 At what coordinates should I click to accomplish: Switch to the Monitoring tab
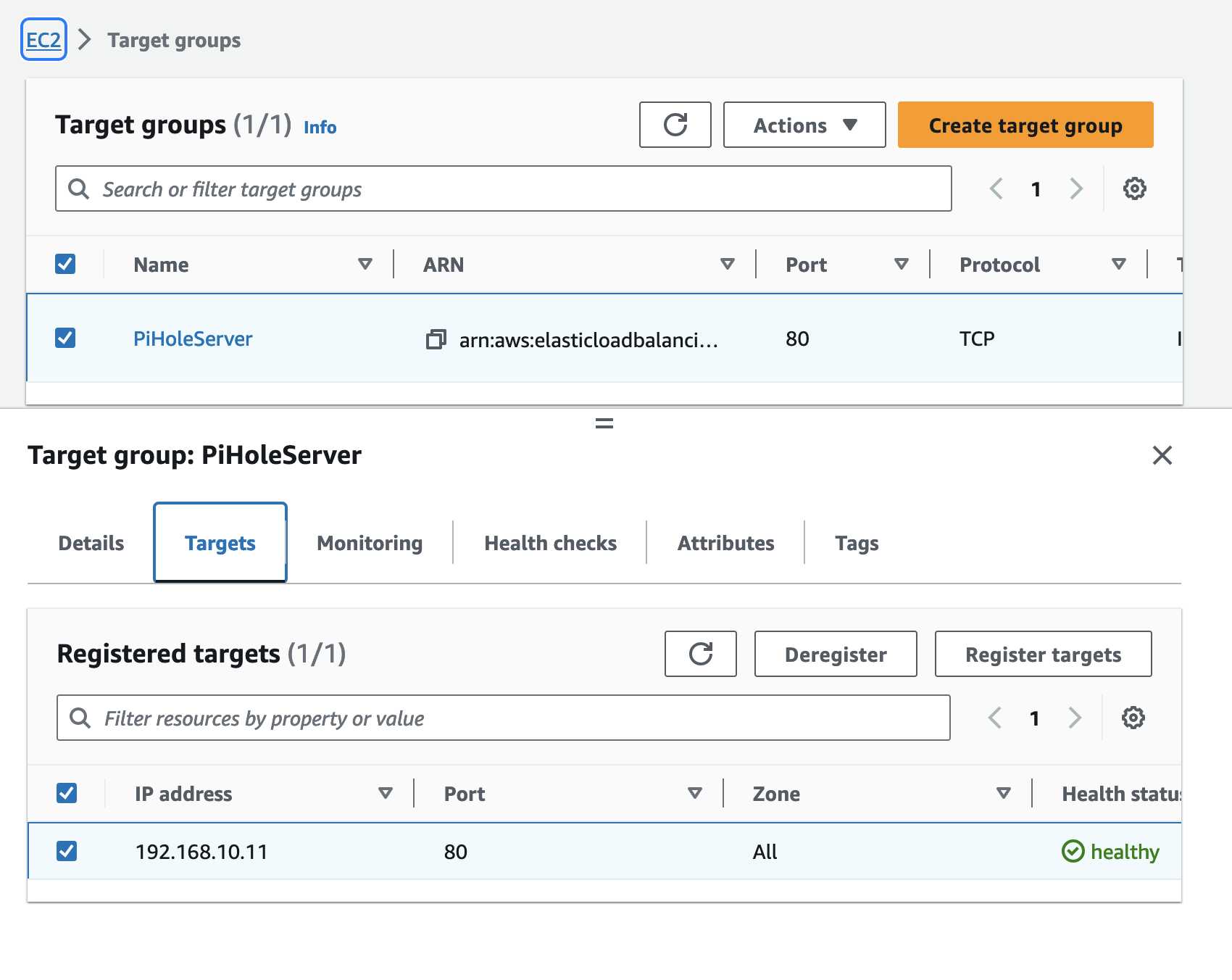tap(369, 542)
